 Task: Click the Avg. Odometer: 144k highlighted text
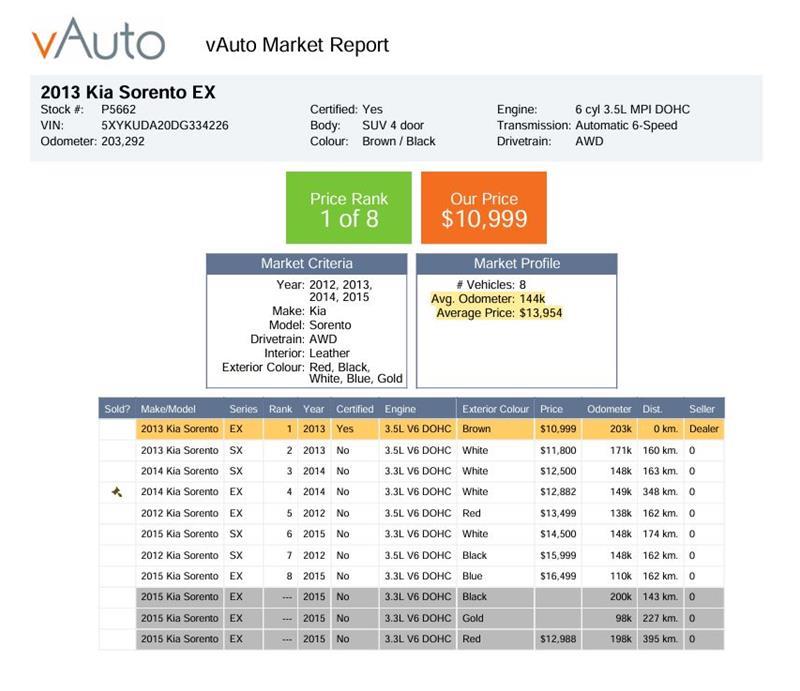tap(488, 299)
